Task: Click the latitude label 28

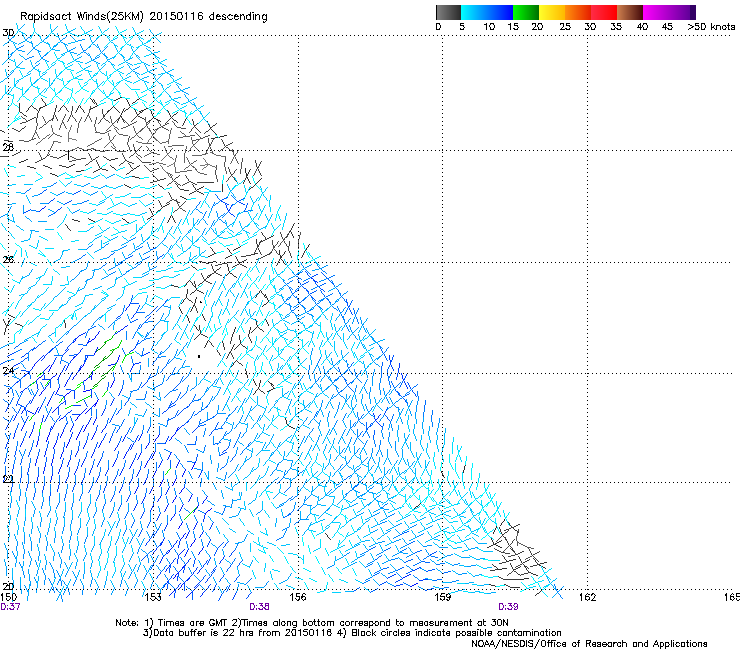Action: tap(8, 147)
